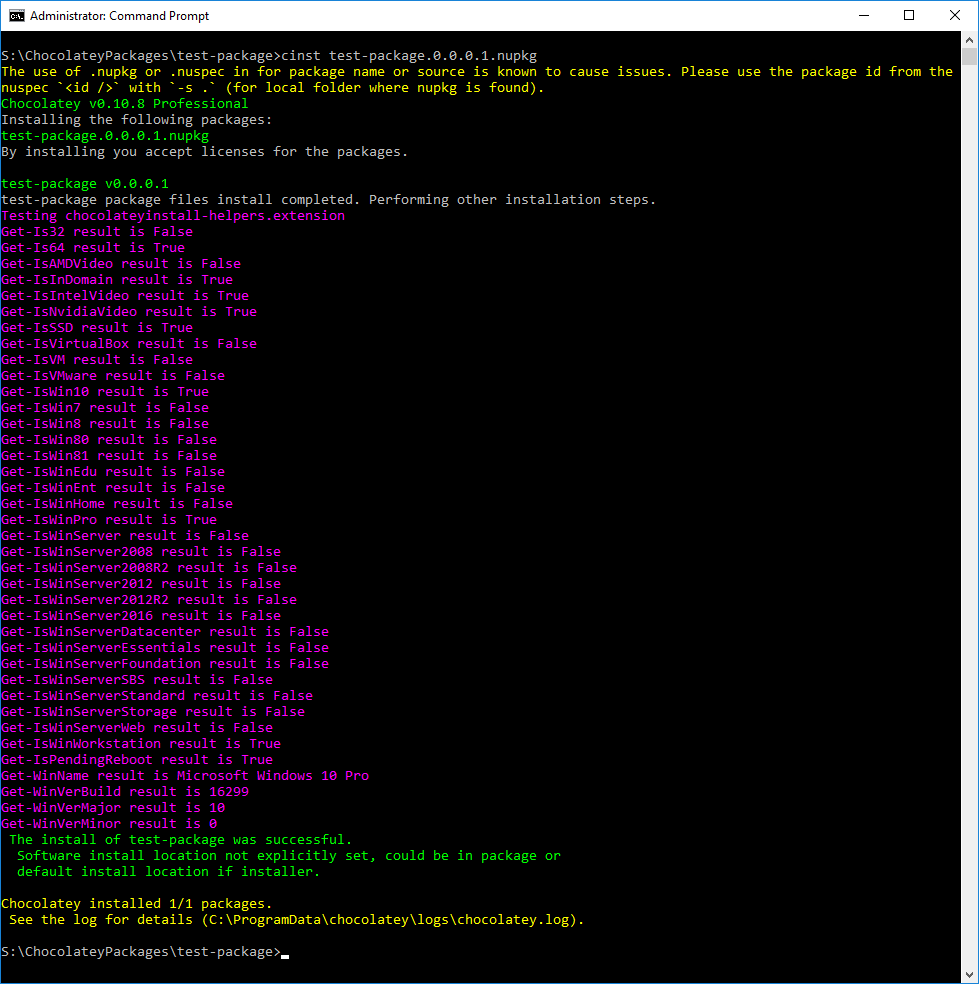979x984 pixels.
Task: Click 'Get-IsAMDVideo result is False' line
Action: 121,264
